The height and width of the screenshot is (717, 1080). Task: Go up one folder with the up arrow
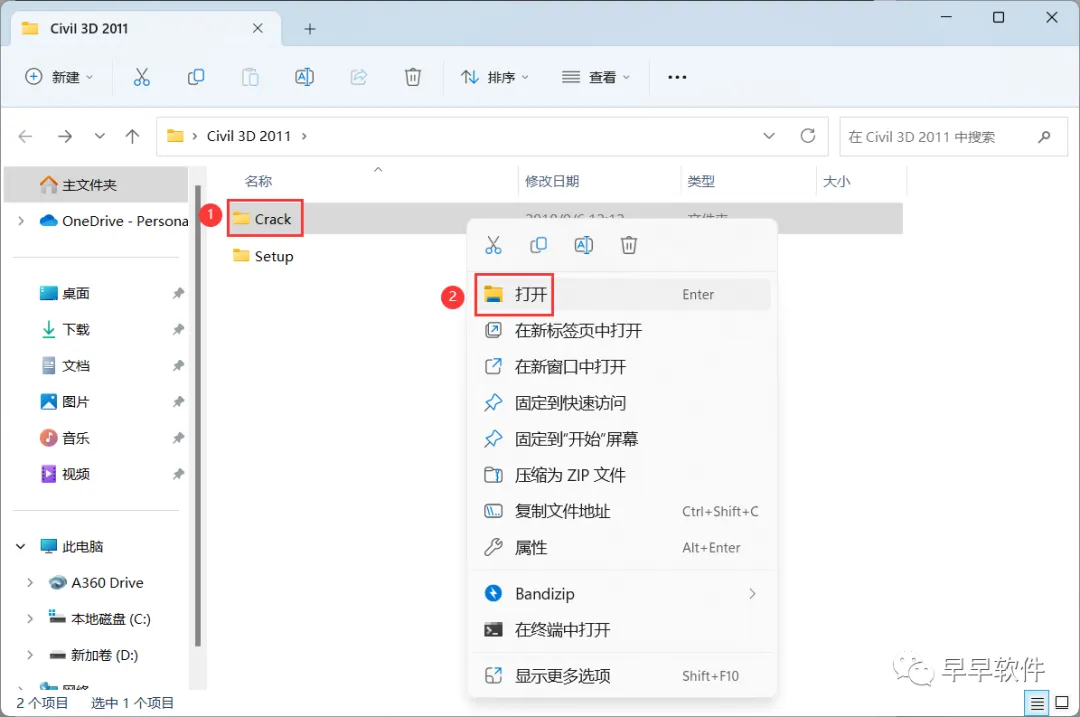132,136
